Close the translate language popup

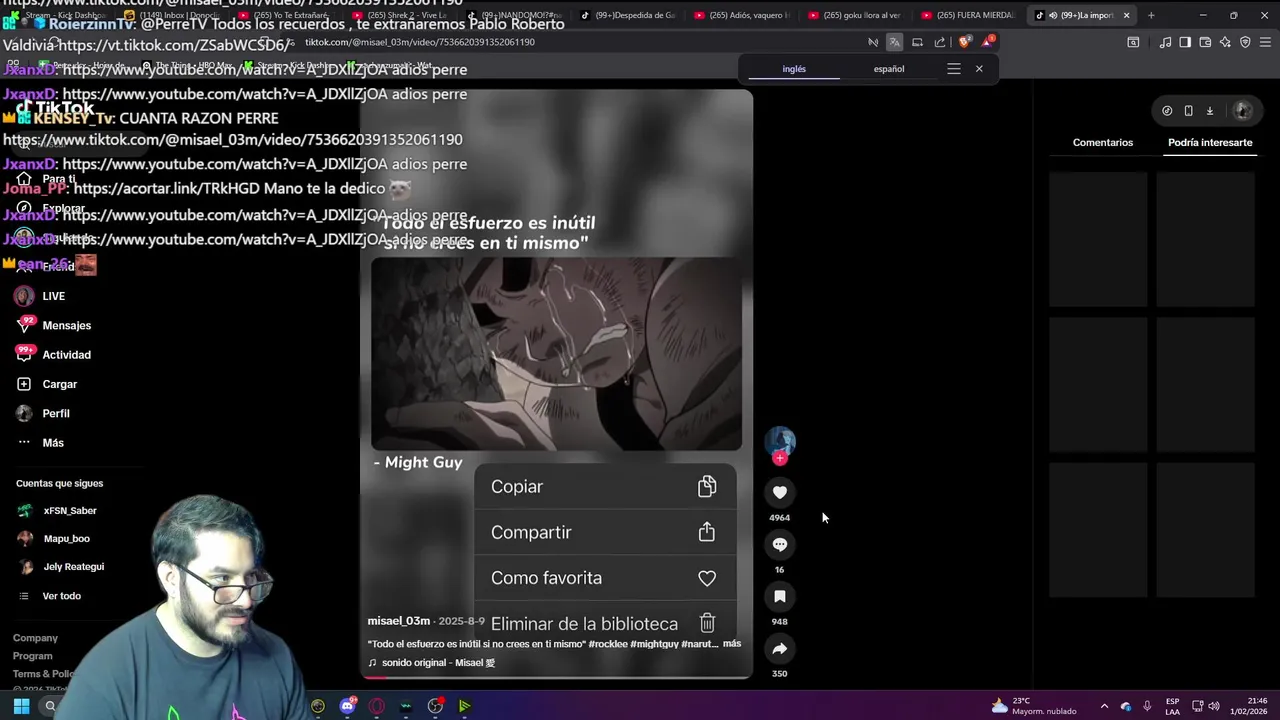[x=979, y=69]
